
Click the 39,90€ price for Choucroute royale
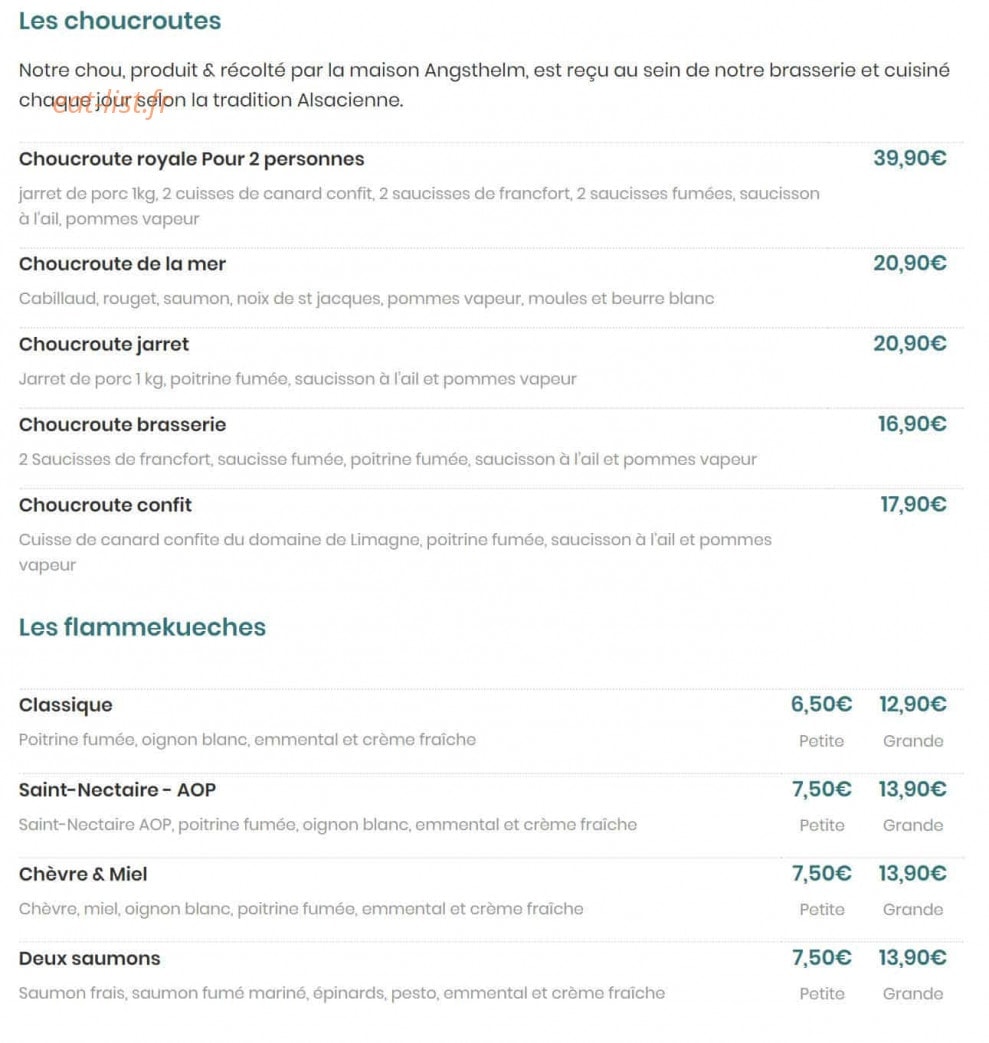pos(909,158)
